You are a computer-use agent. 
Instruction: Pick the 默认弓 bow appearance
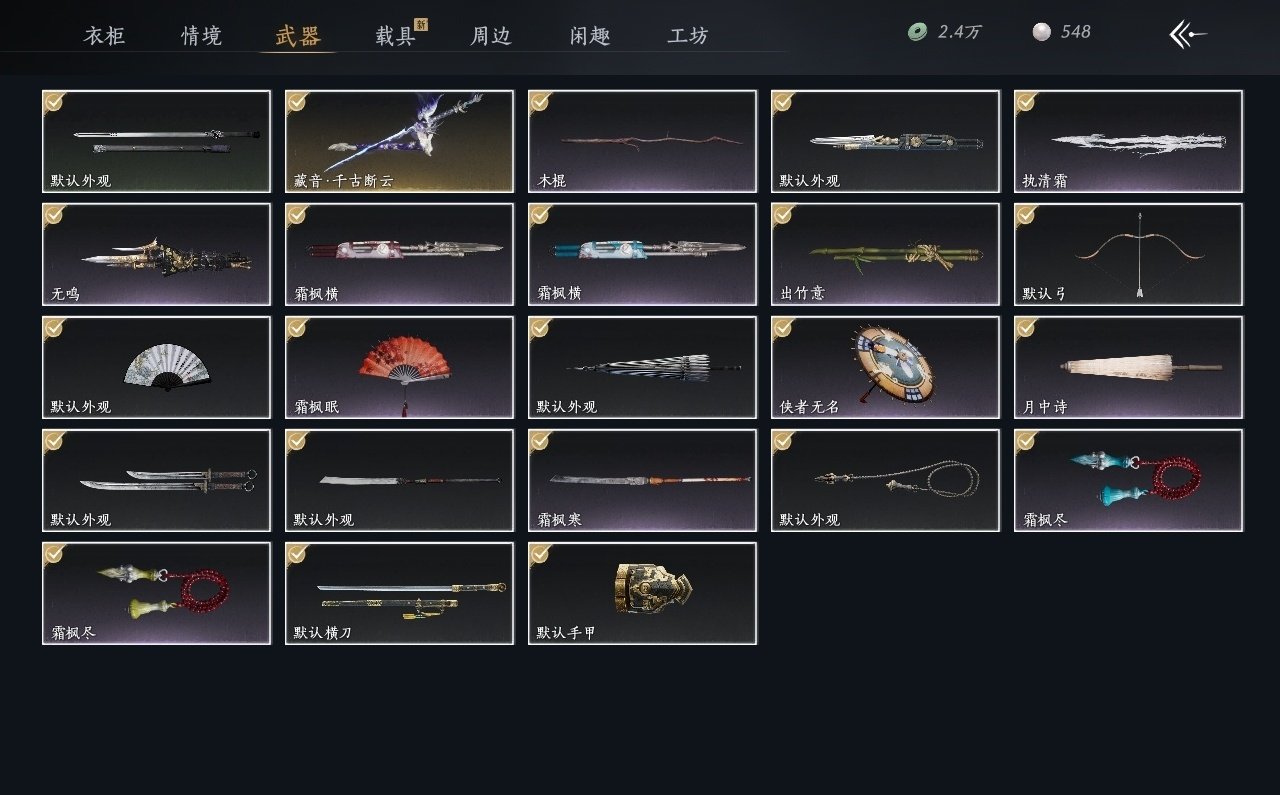tap(1128, 254)
